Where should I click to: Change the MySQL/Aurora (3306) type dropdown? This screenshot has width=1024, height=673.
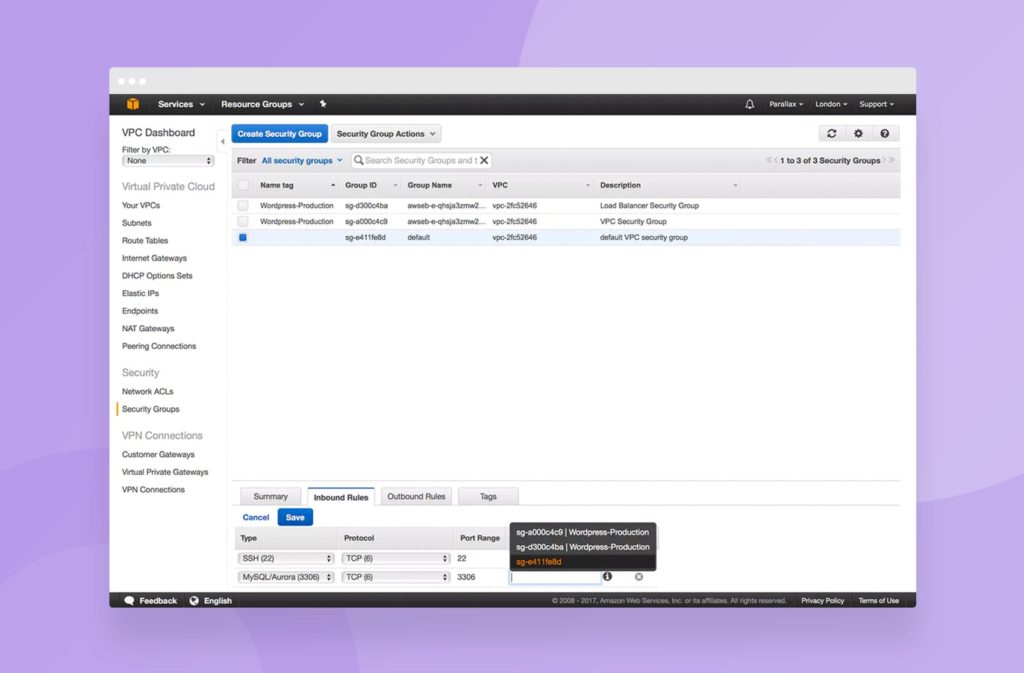click(x=286, y=577)
